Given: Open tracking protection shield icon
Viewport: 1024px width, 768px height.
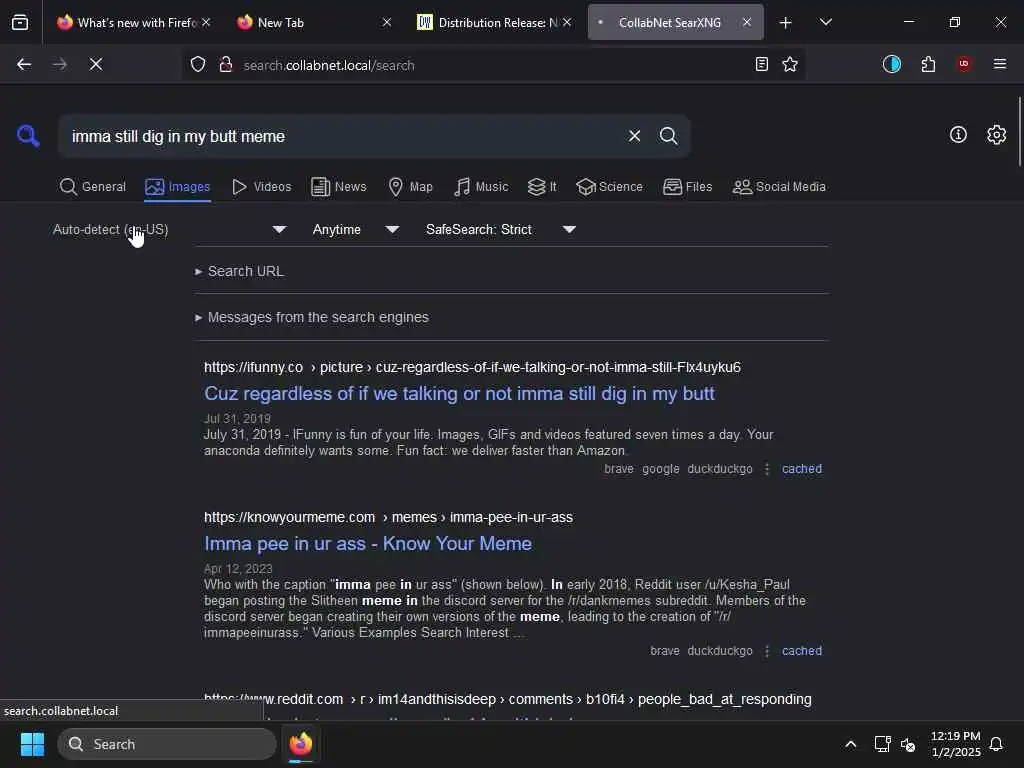Looking at the screenshot, I should coord(198,64).
